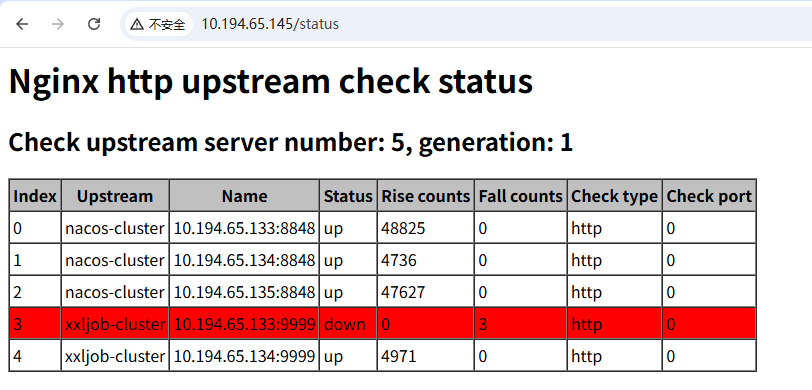The height and width of the screenshot is (390, 812).
Task: Select server name 10.194.65.134:9999
Action: (244, 356)
